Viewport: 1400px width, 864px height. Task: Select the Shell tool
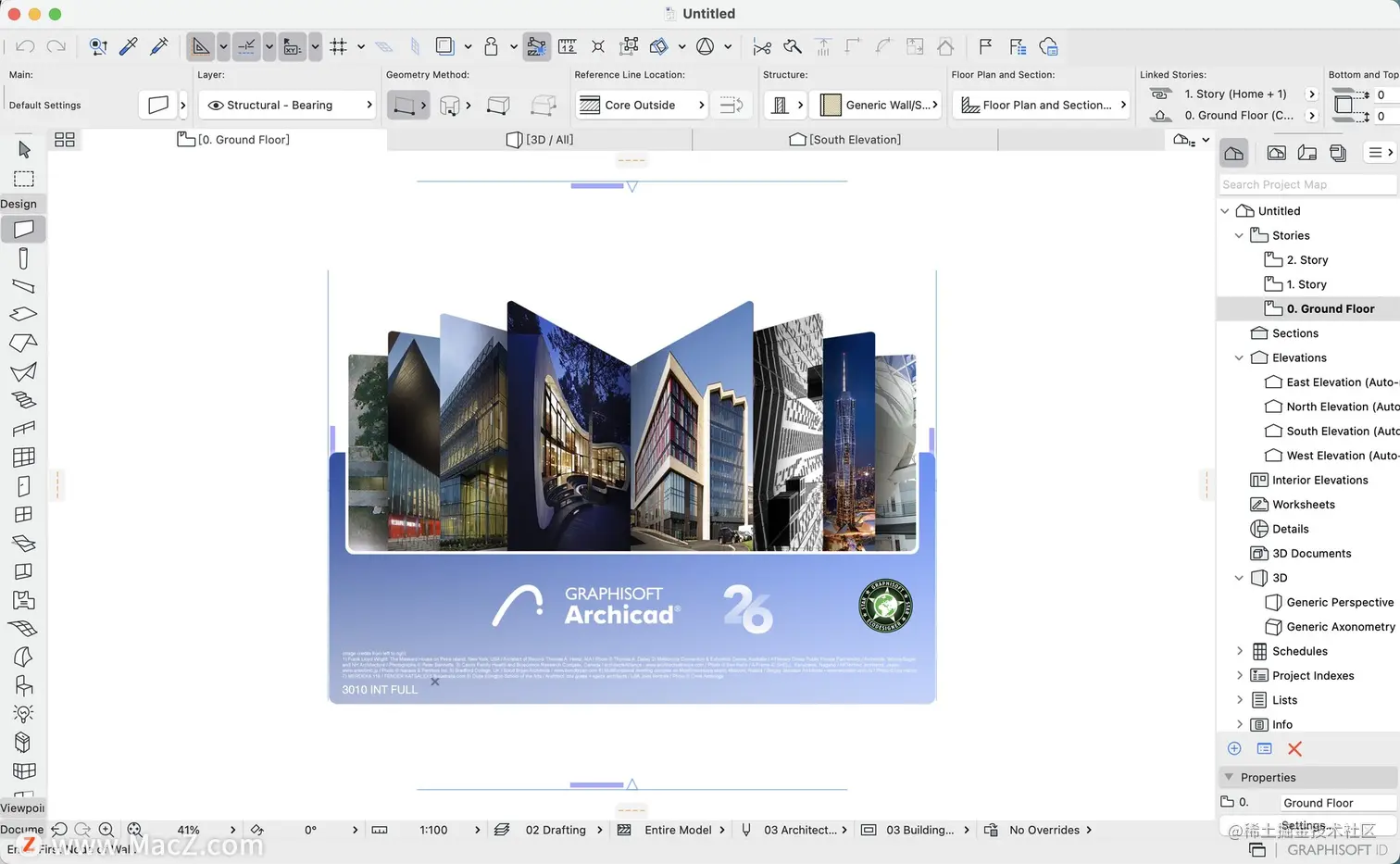24,371
